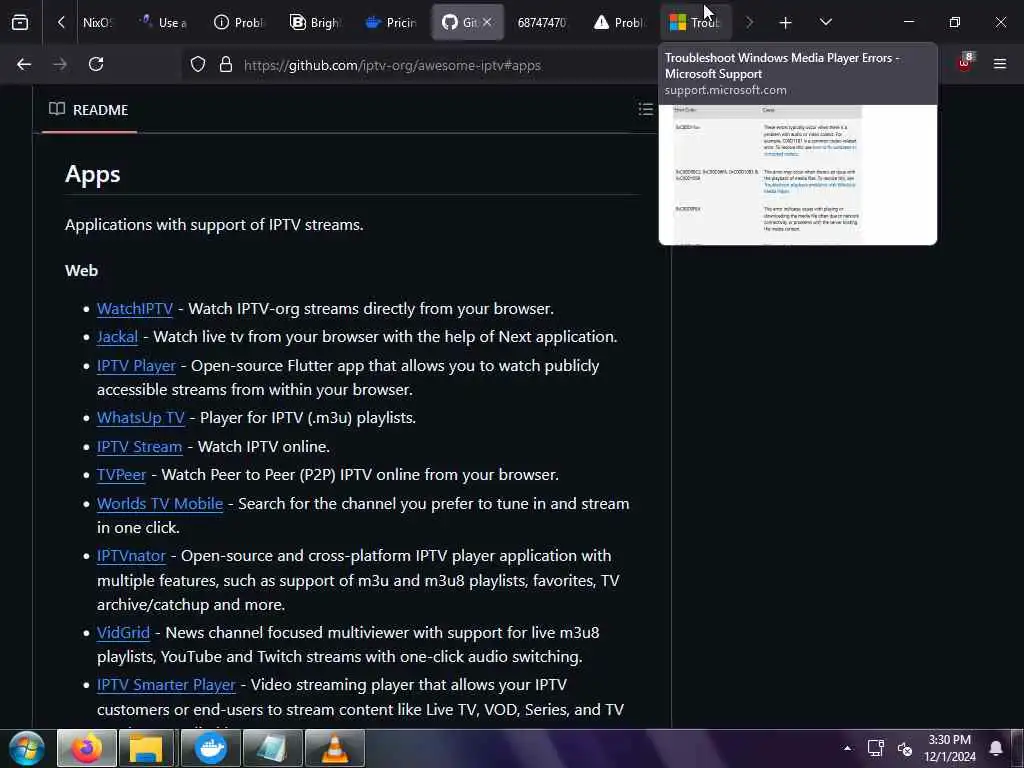
Task: Open tracking protection shield icon
Action: point(198,64)
